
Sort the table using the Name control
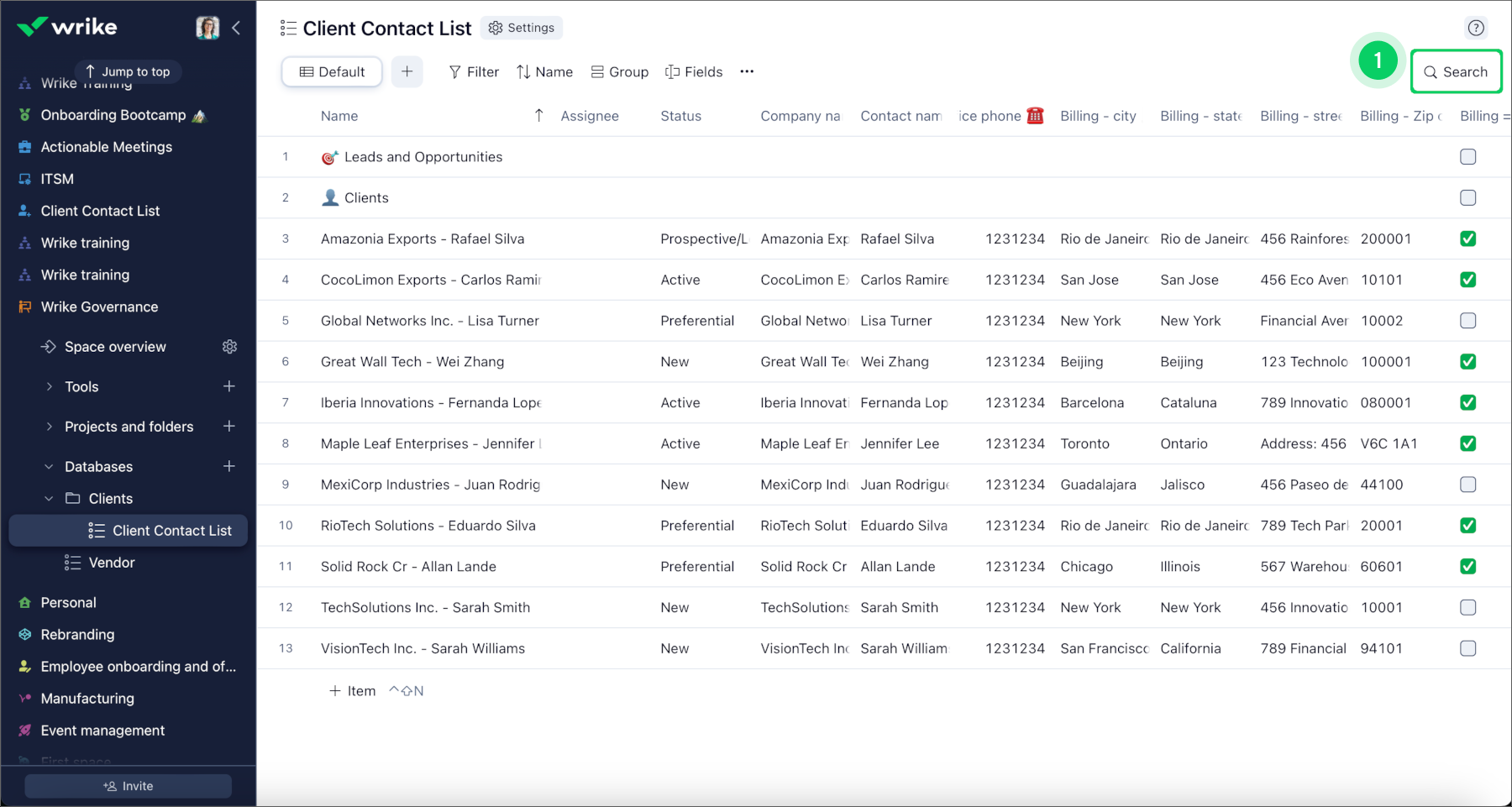pyautogui.click(x=545, y=71)
